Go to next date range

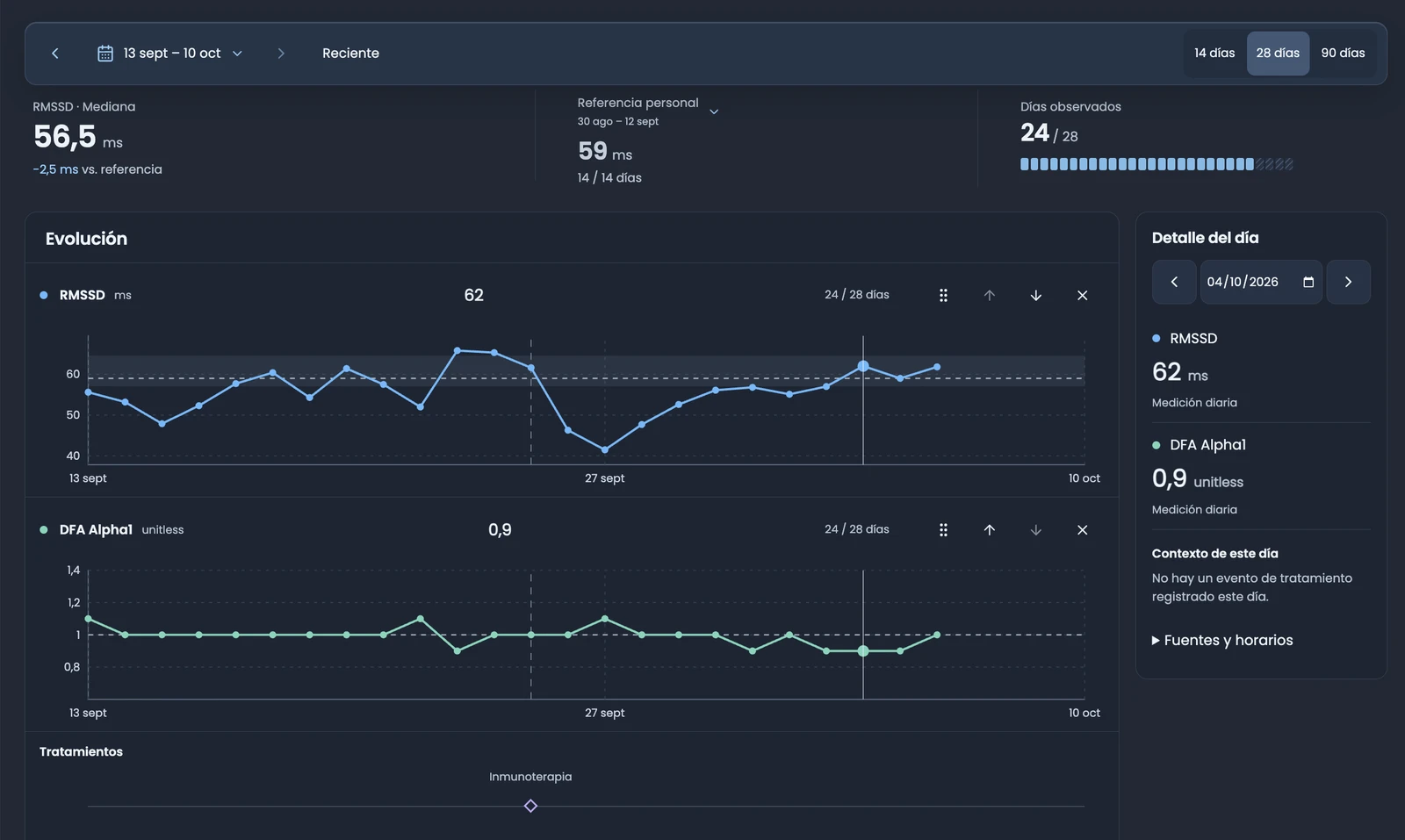(281, 54)
